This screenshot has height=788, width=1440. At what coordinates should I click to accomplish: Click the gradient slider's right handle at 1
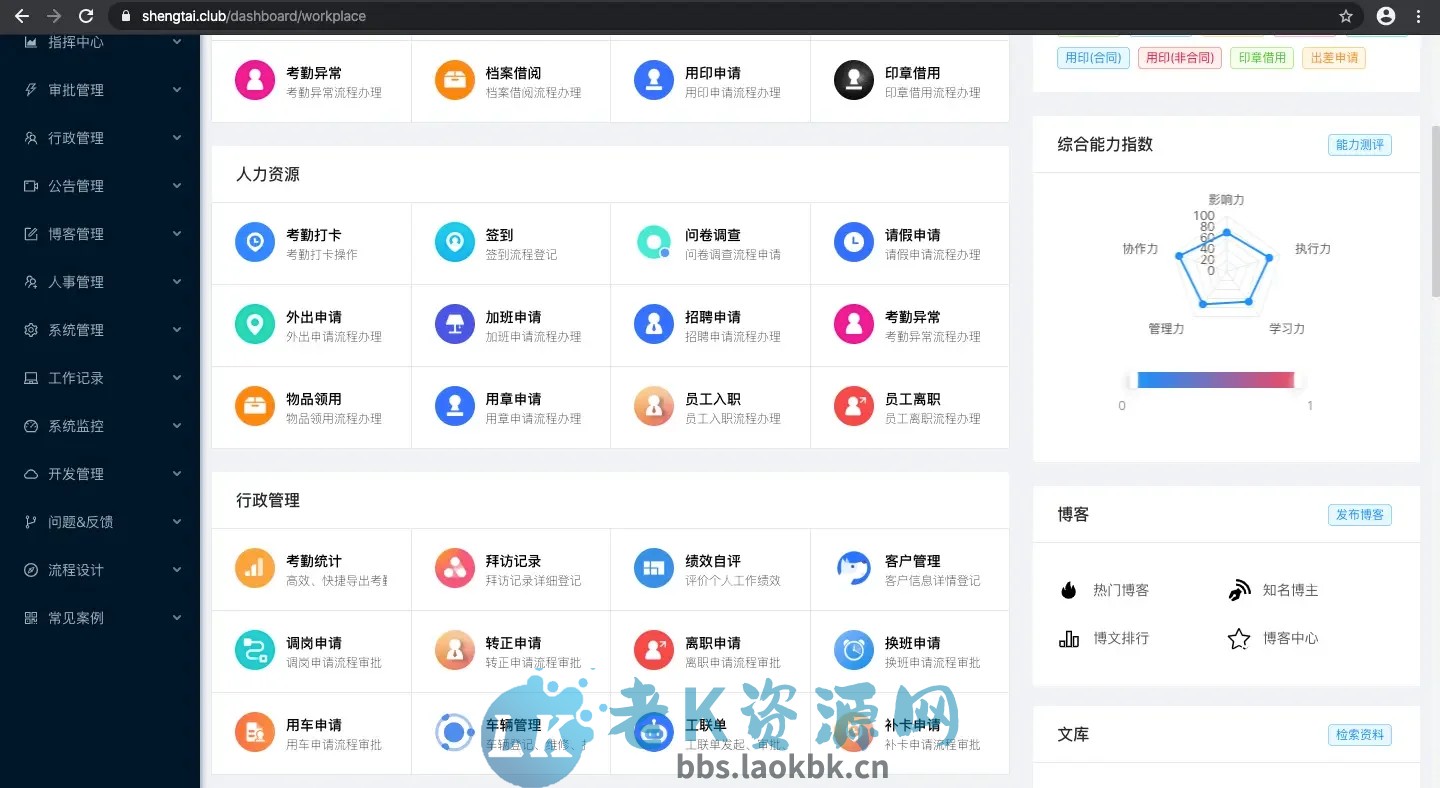1299,380
